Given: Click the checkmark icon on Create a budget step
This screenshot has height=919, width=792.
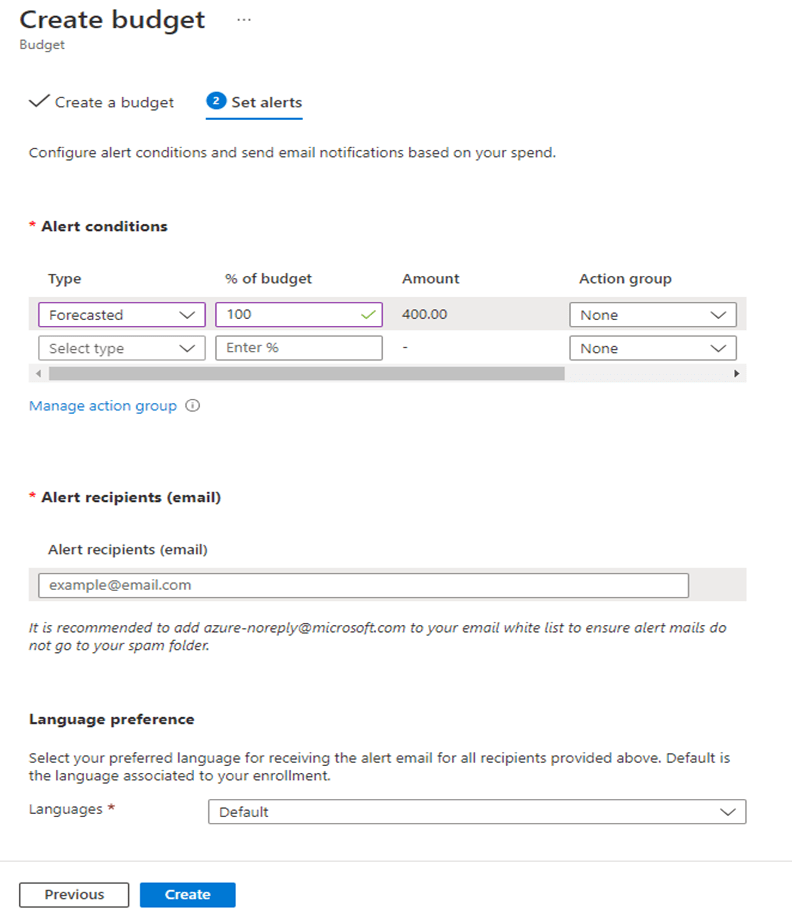Looking at the screenshot, I should point(39,102).
